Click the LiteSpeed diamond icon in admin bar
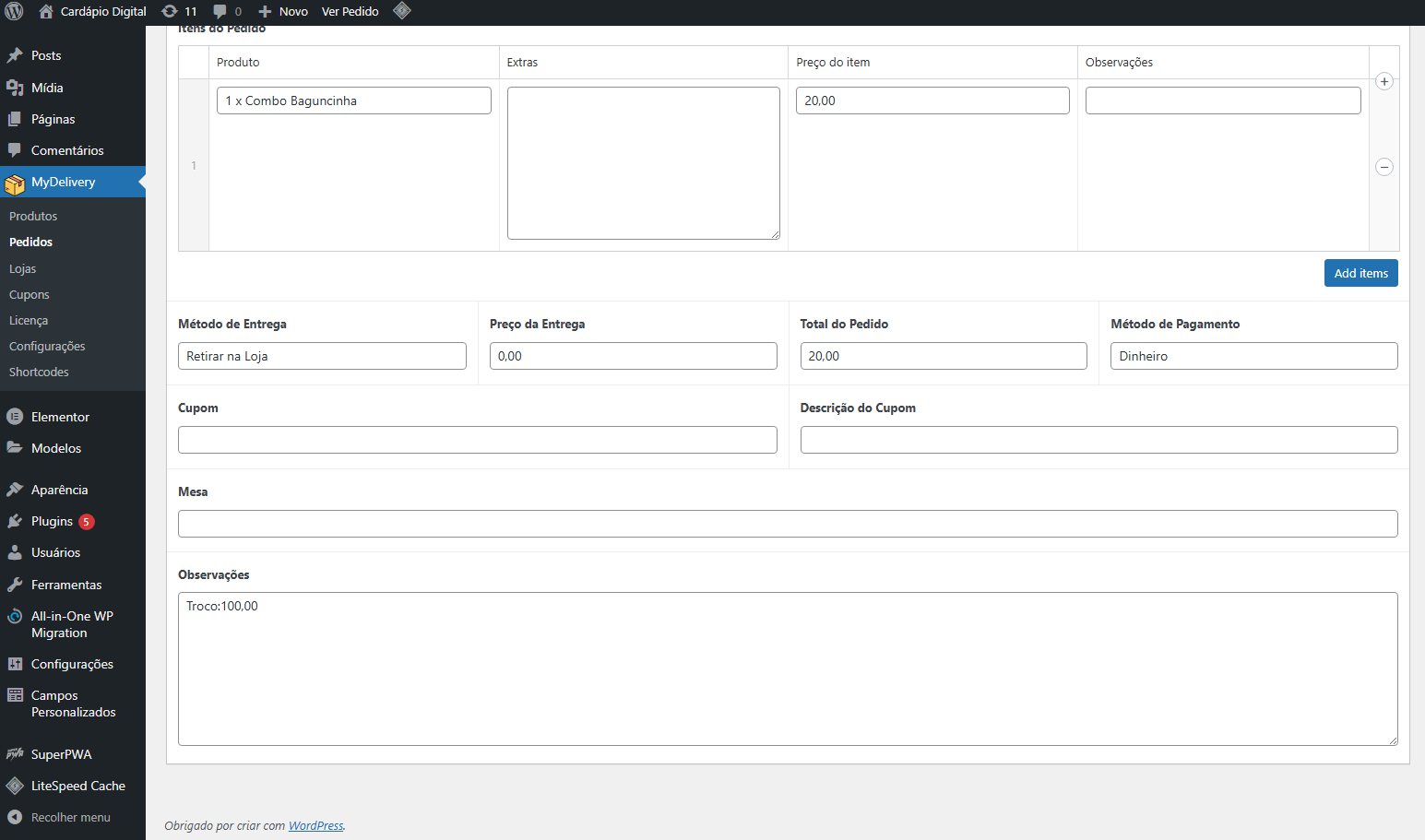The width and height of the screenshot is (1425, 840). point(401,11)
